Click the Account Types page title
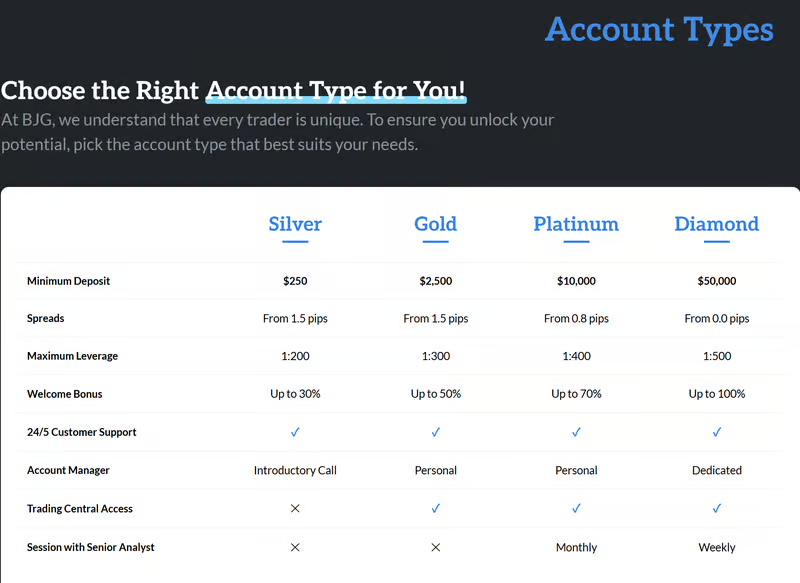The image size is (800, 583). coord(659,29)
